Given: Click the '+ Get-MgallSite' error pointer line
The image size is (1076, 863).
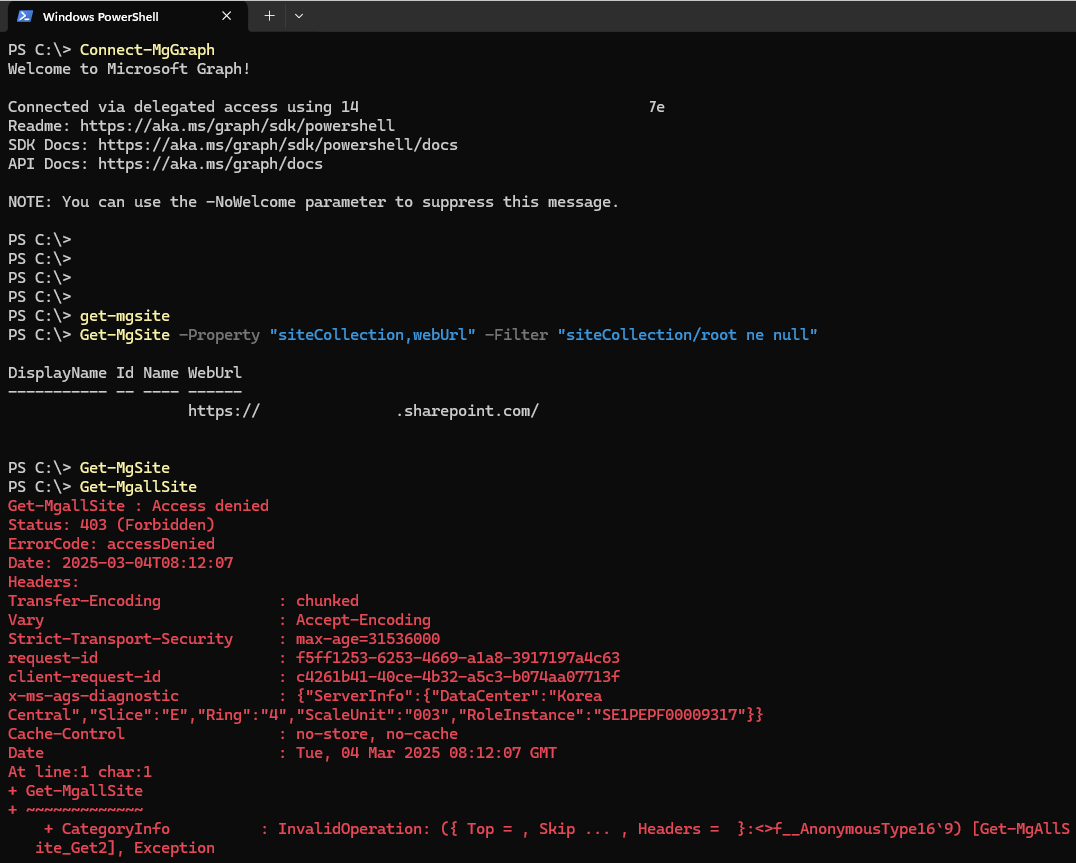Looking at the screenshot, I should click(75, 791).
